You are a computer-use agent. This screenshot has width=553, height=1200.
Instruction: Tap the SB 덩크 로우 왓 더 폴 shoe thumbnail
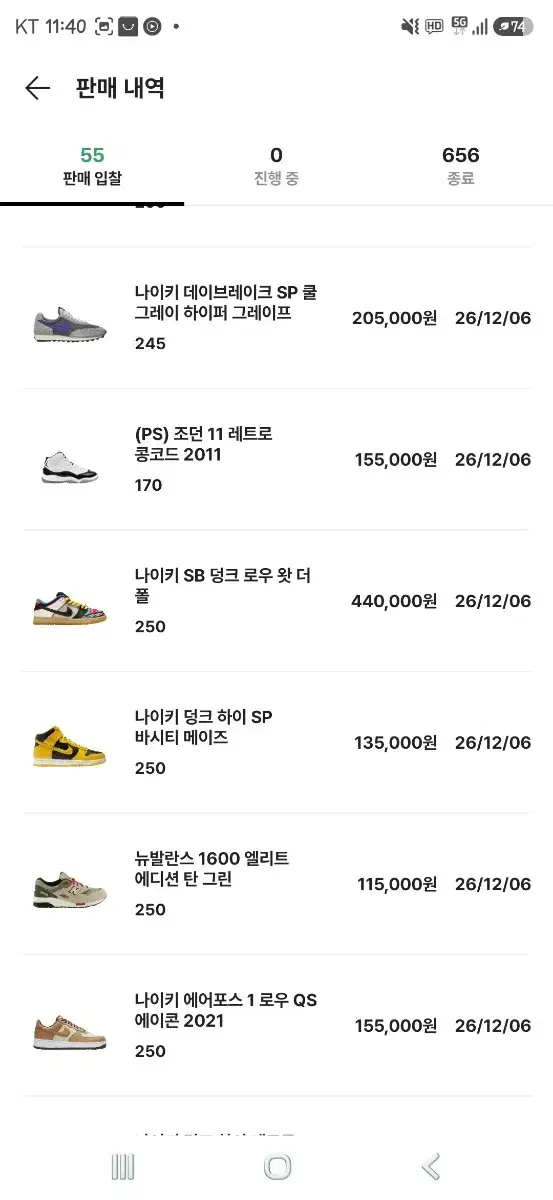[x=69, y=602]
